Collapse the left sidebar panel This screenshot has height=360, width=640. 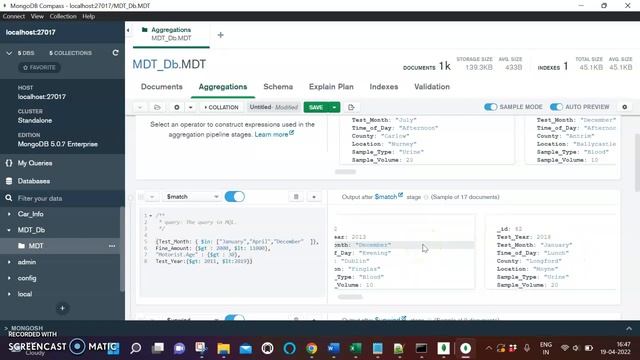coord(128,30)
